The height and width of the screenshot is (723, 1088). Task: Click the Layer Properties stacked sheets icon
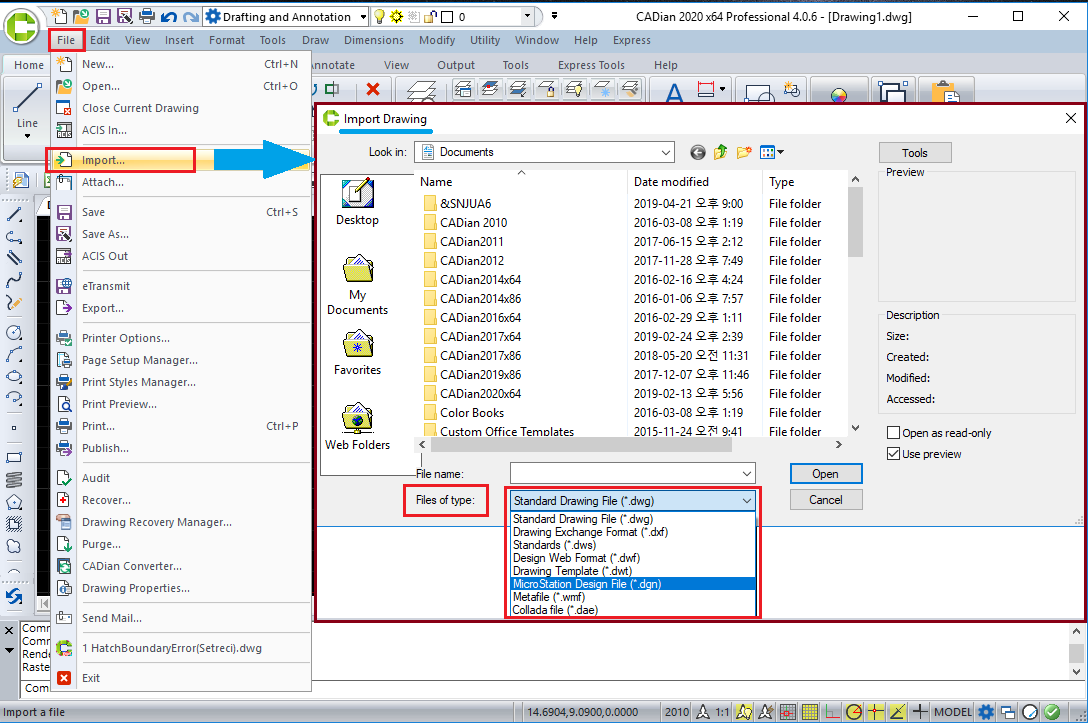[421, 91]
